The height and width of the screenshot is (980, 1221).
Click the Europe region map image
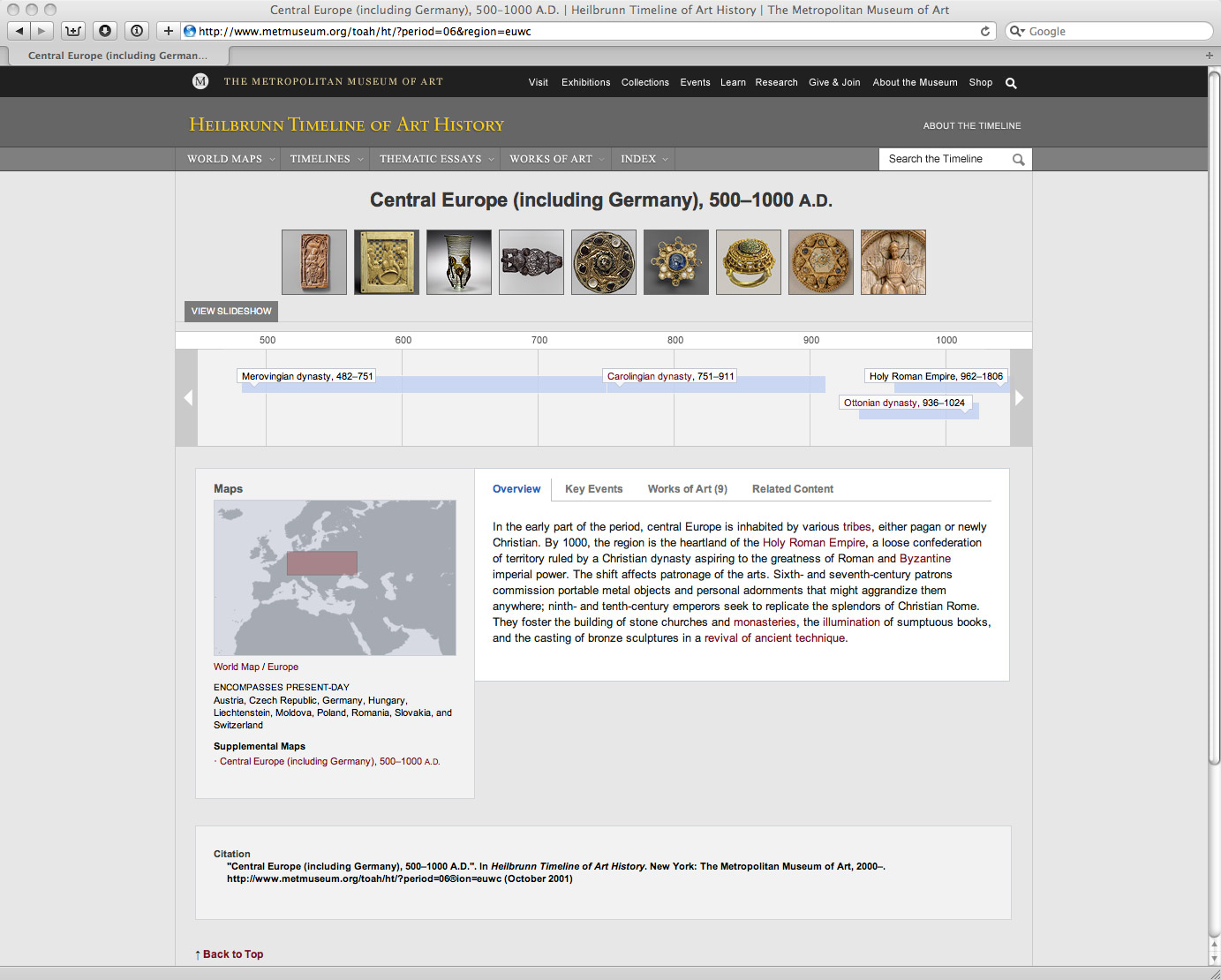[x=335, y=577]
